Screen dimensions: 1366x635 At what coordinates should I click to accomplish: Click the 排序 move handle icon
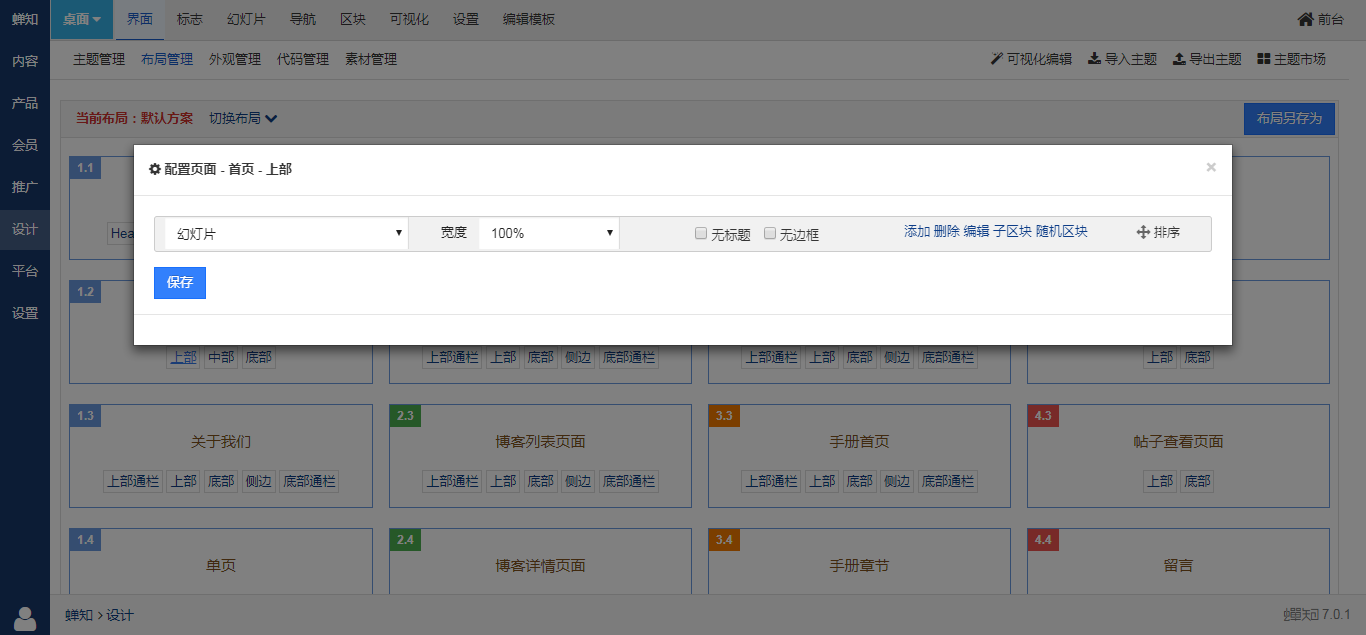point(1144,232)
